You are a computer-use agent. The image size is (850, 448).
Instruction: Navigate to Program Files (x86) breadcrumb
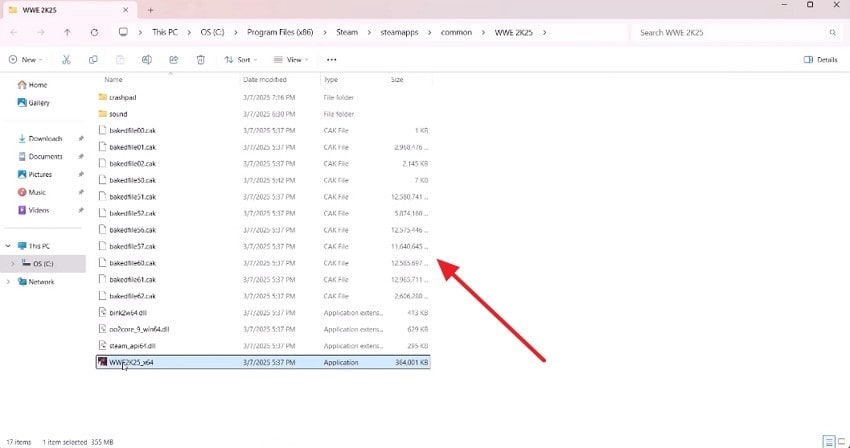pyautogui.click(x=280, y=33)
